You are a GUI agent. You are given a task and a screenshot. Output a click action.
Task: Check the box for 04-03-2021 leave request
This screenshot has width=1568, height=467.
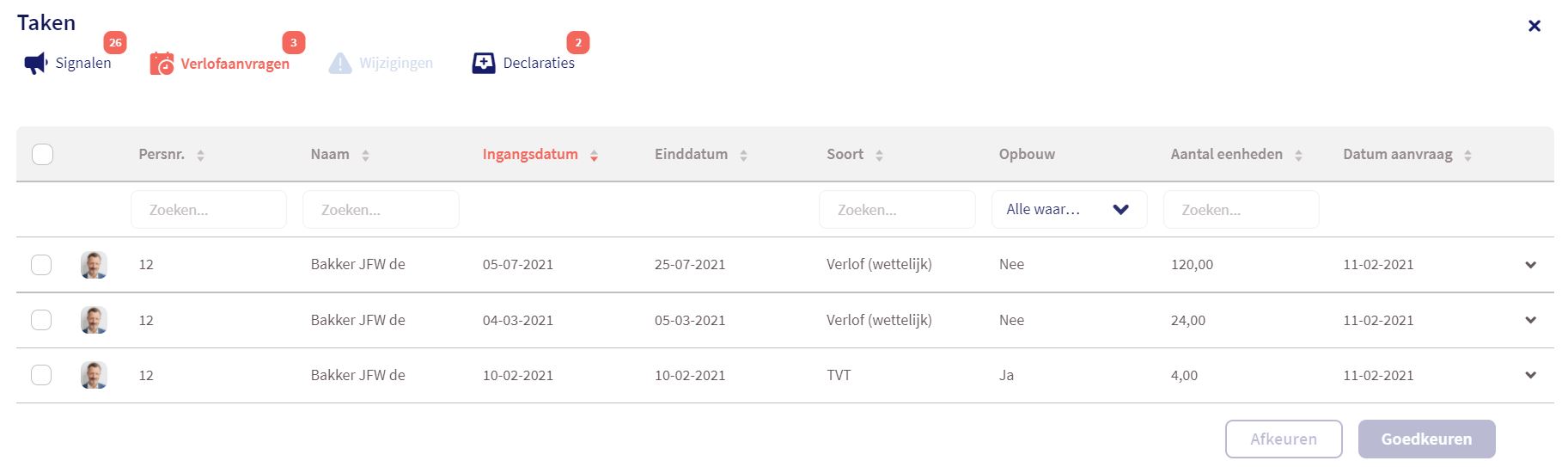coord(41,320)
